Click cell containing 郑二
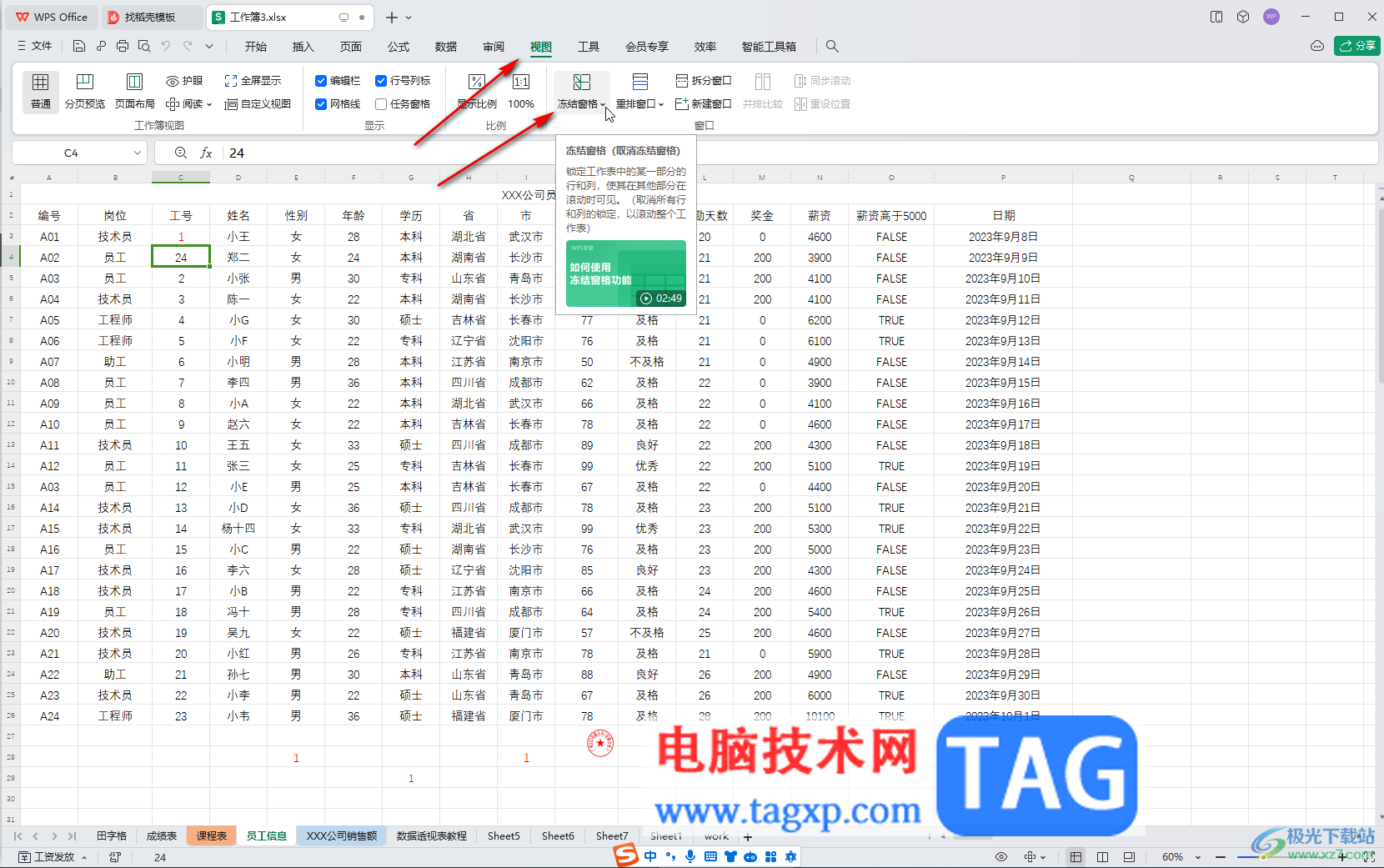This screenshot has width=1384, height=868. 238,258
